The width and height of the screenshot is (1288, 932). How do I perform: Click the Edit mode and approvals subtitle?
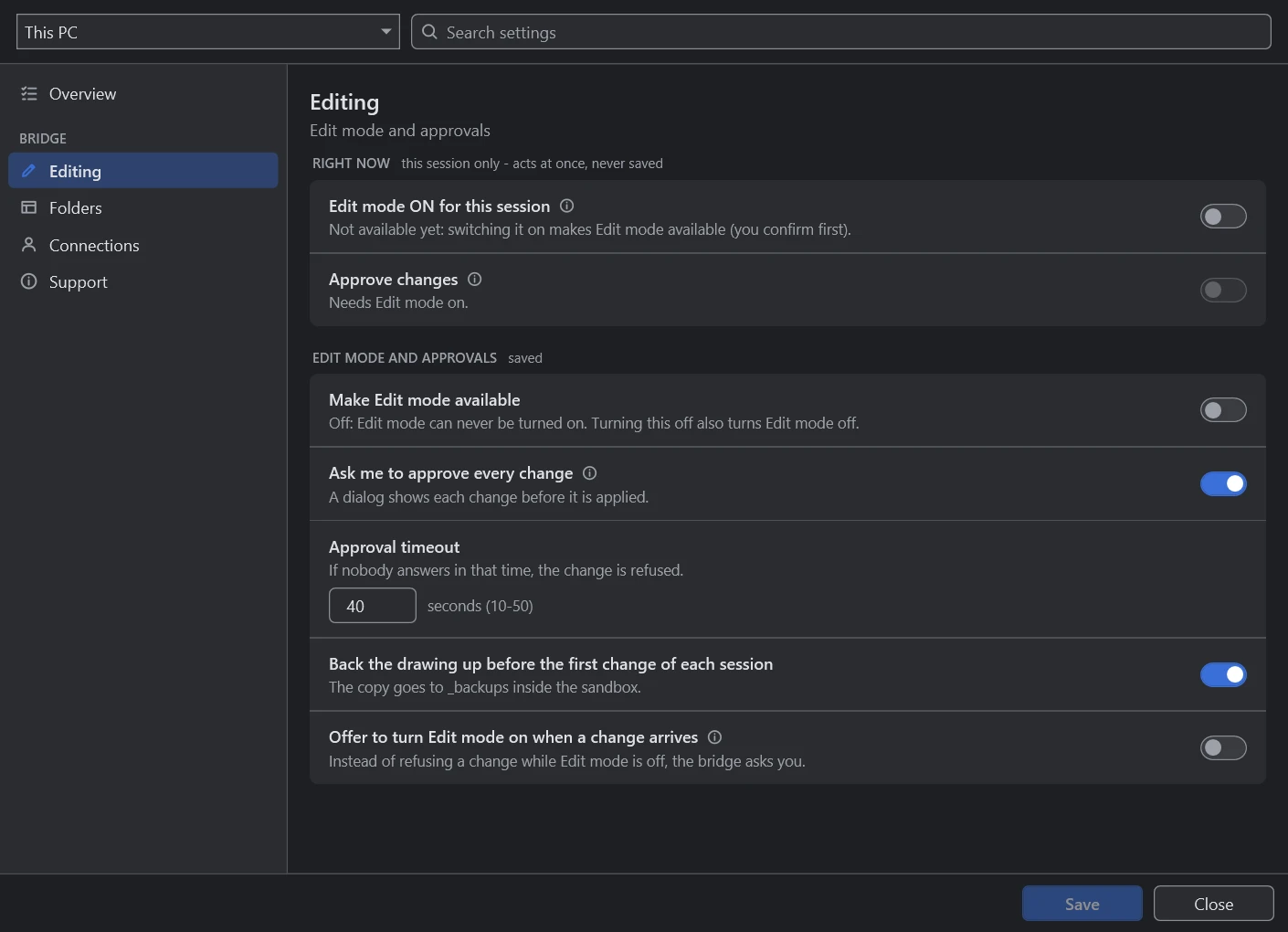pos(400,130)
